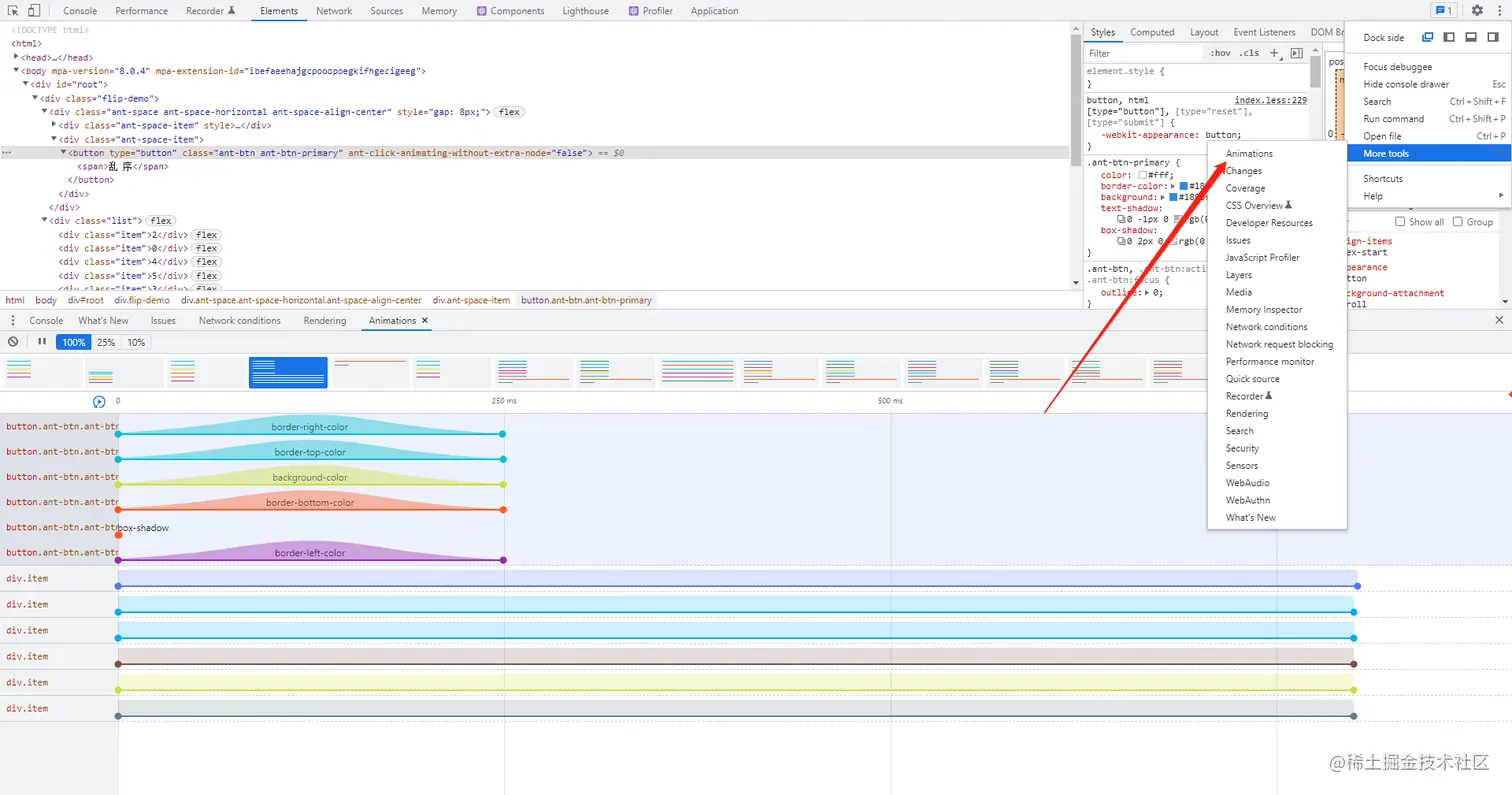This screenshot has width=1512, height=795.
Task: Check the Group checkbox
Action: click(x=1458, y=222)
